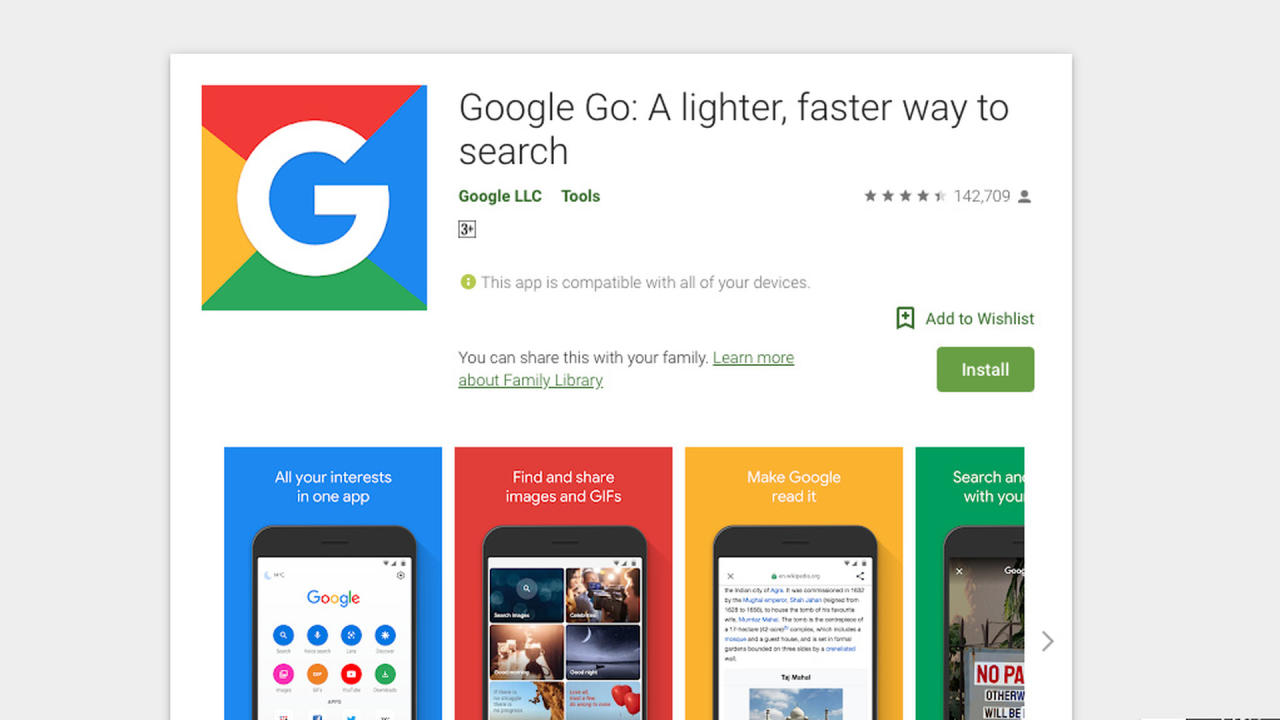Open the Tools category link
This screenshot has height=720, width=1280.
pos(580,196)
